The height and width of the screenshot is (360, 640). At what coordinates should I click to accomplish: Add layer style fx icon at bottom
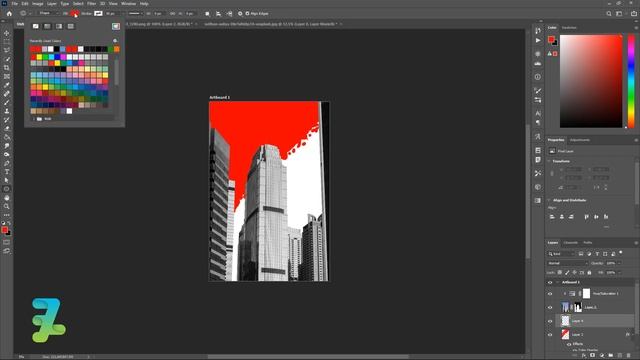(584, 356)
